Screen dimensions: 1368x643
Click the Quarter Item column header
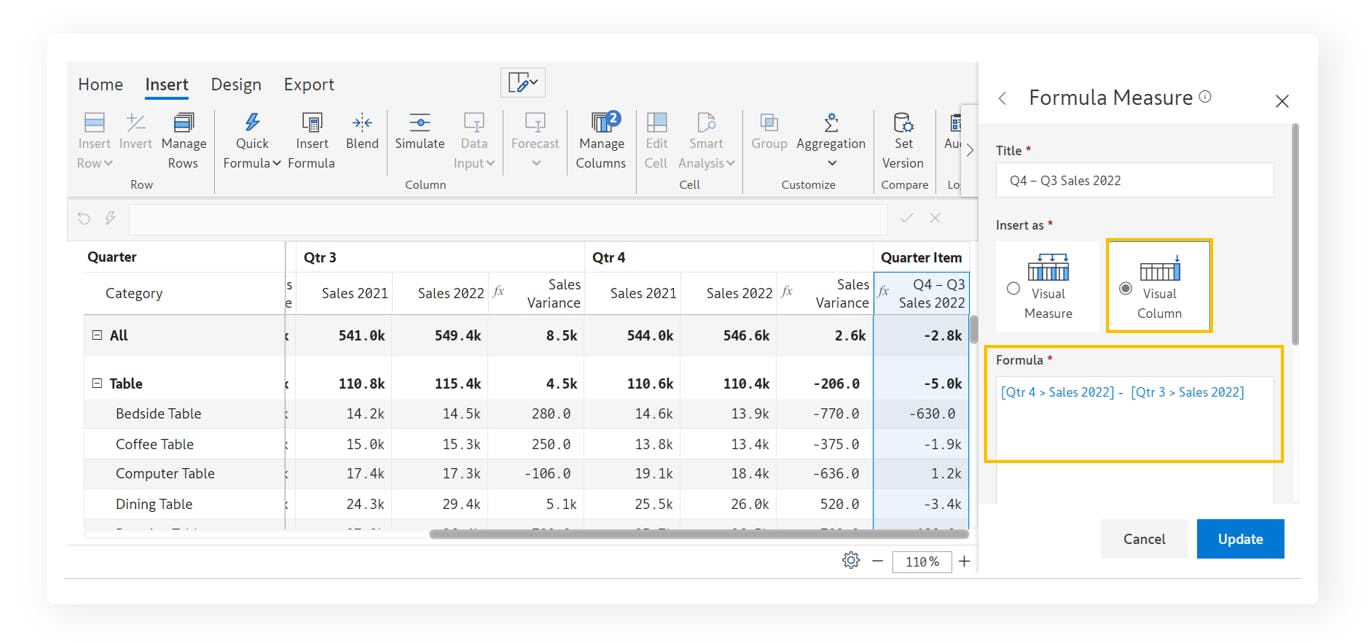point(921,257)
